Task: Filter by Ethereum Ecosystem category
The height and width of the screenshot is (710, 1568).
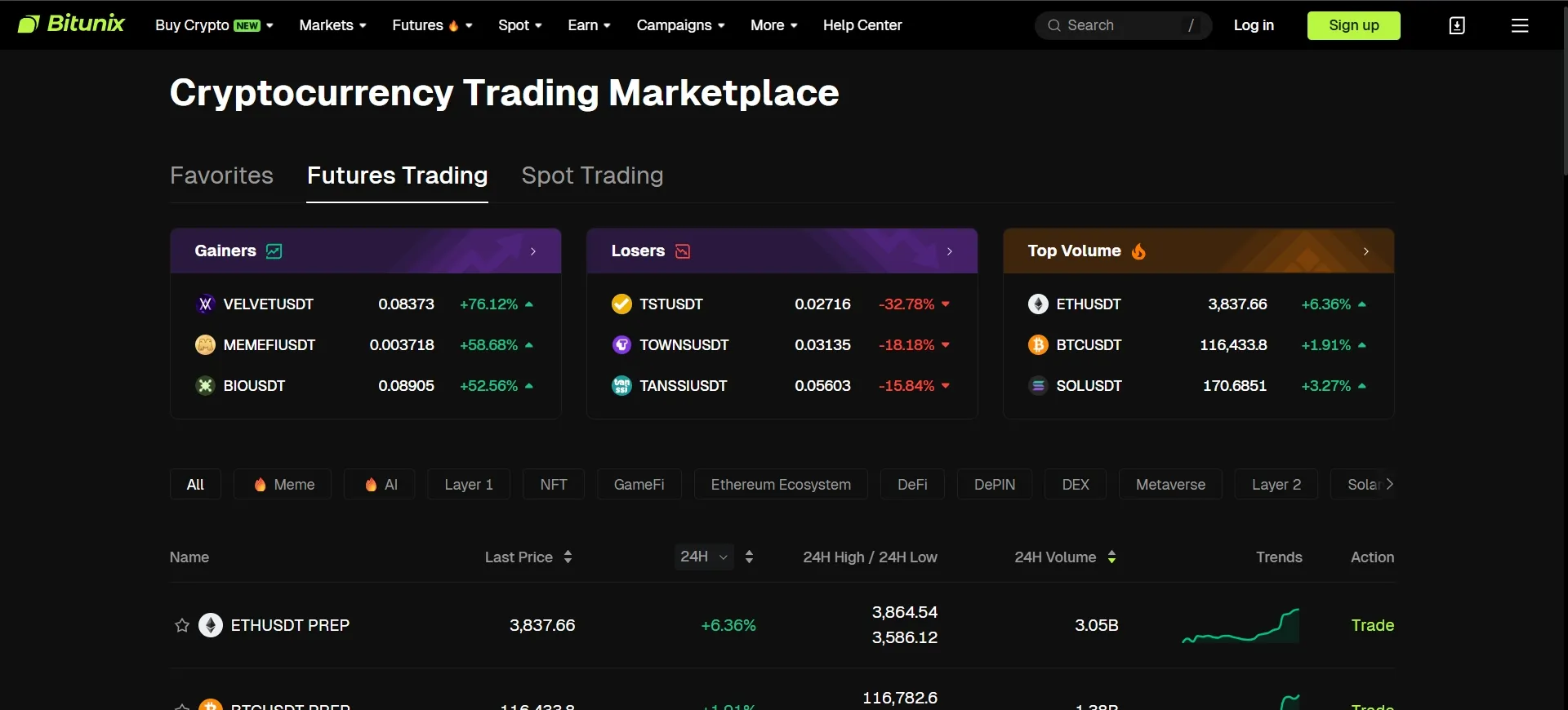Action: pyautogui.click(x=781, y=485)
